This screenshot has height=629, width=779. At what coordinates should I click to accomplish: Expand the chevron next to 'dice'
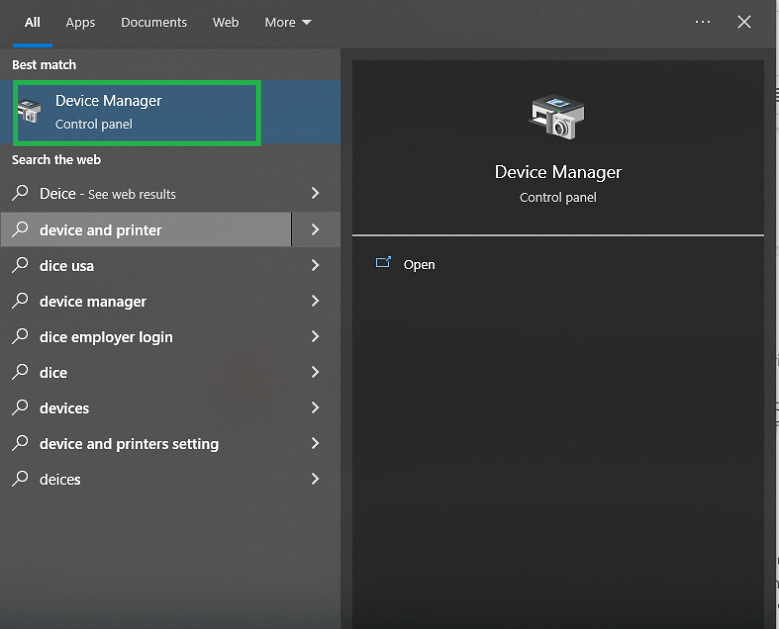click(x=315, y=372)
